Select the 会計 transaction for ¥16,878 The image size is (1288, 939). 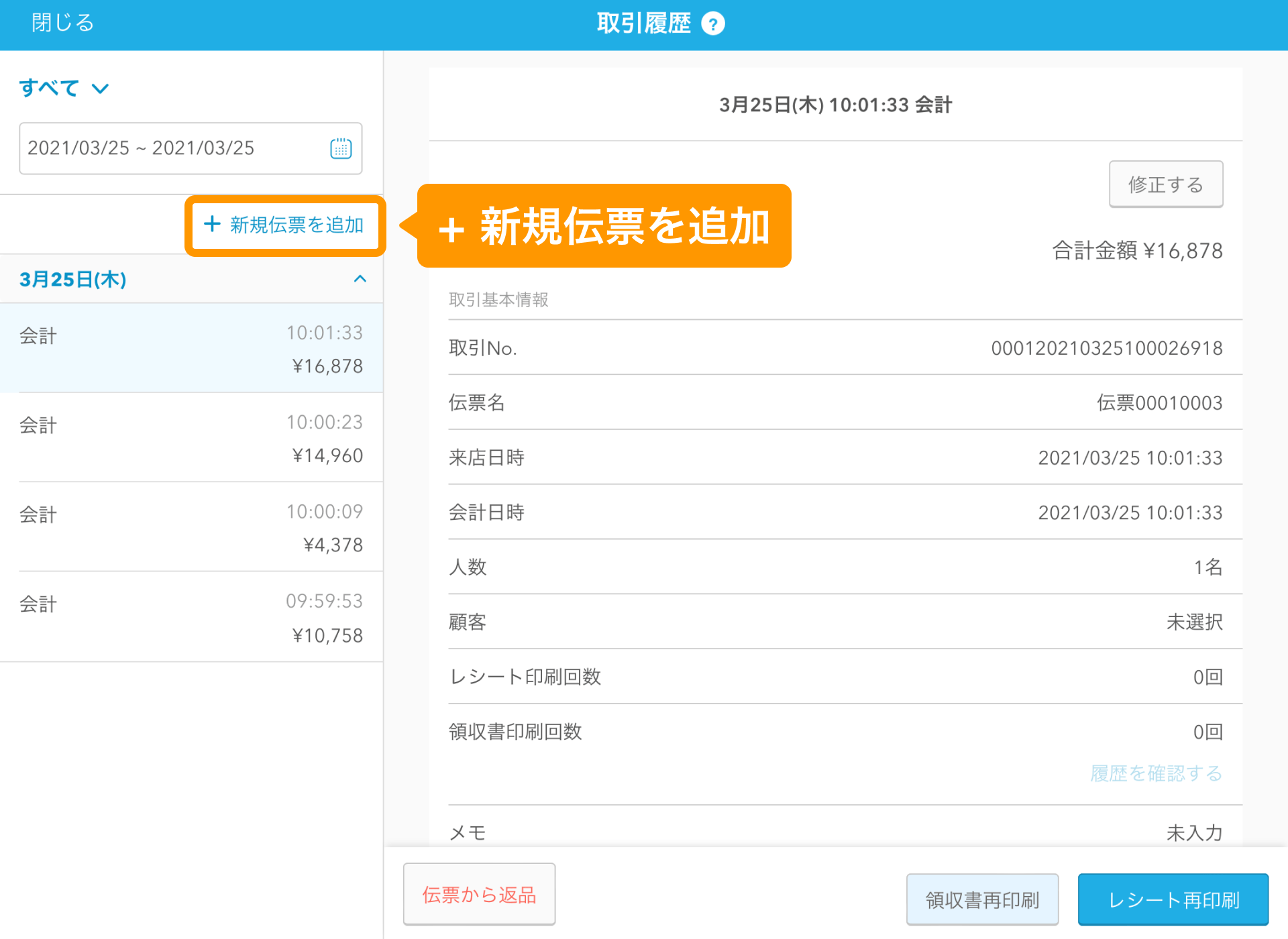(x=191, y=349)
